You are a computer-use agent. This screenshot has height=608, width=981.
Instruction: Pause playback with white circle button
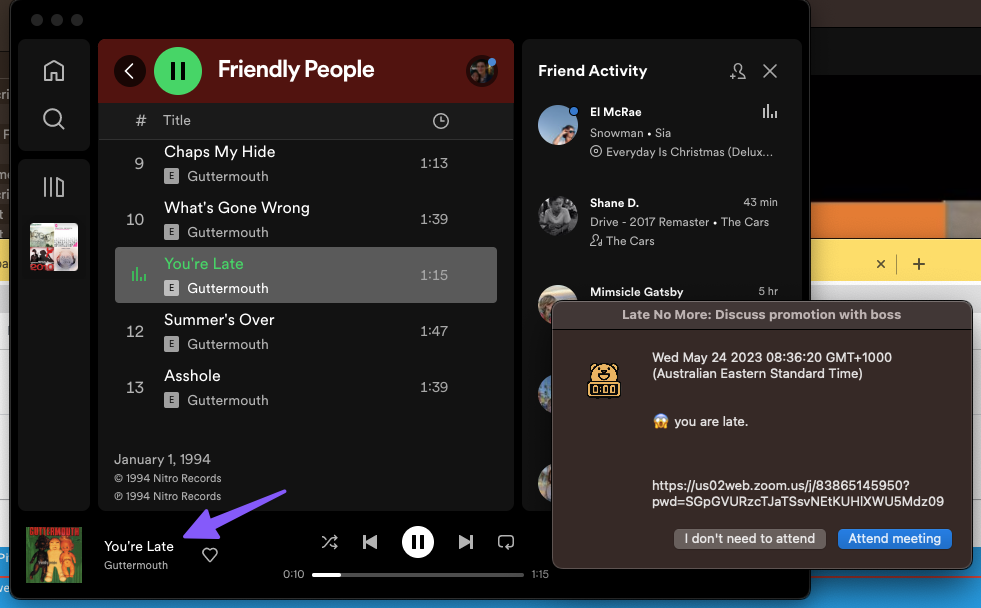(418, 542)
